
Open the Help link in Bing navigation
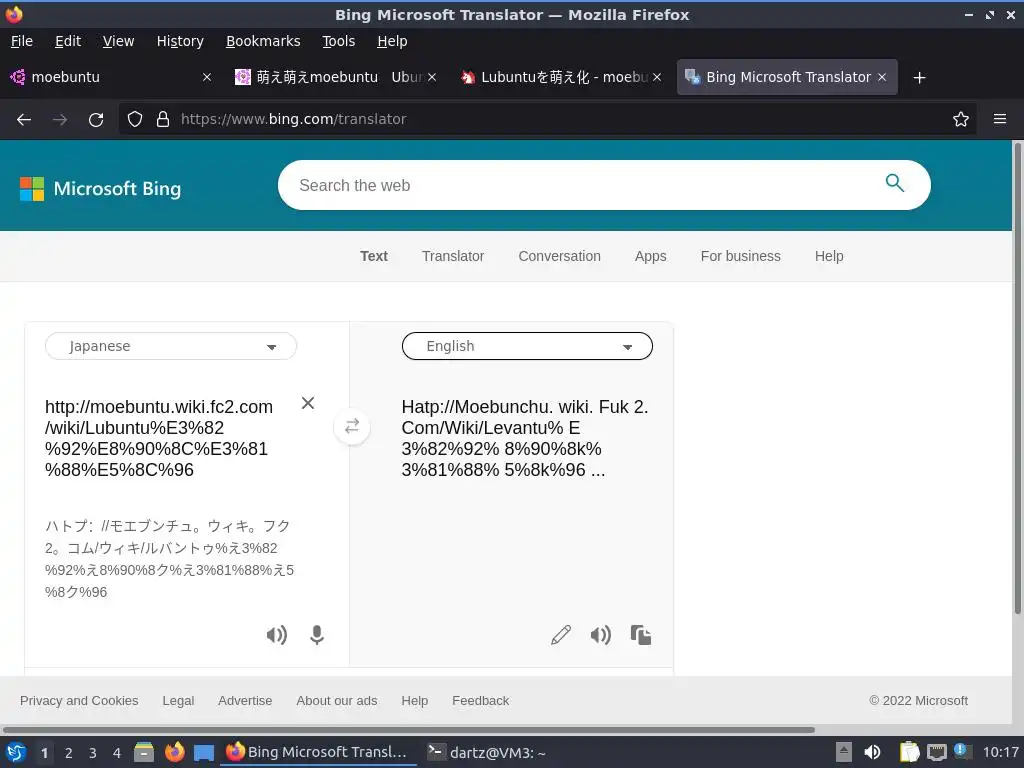[829, 256]
